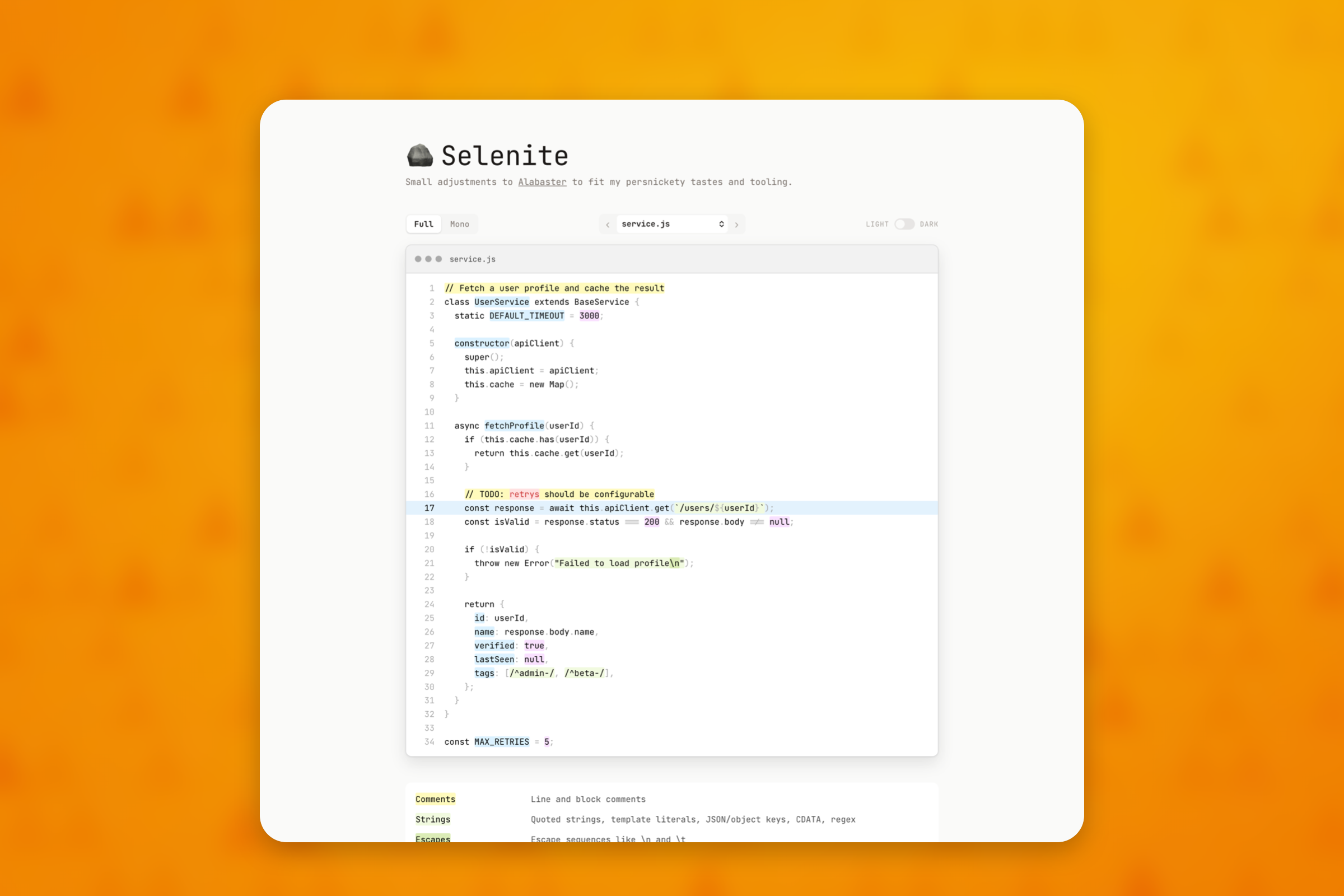Click the 'lastSeen' key on line 28

pyautogui.click(x=494, y=660)
